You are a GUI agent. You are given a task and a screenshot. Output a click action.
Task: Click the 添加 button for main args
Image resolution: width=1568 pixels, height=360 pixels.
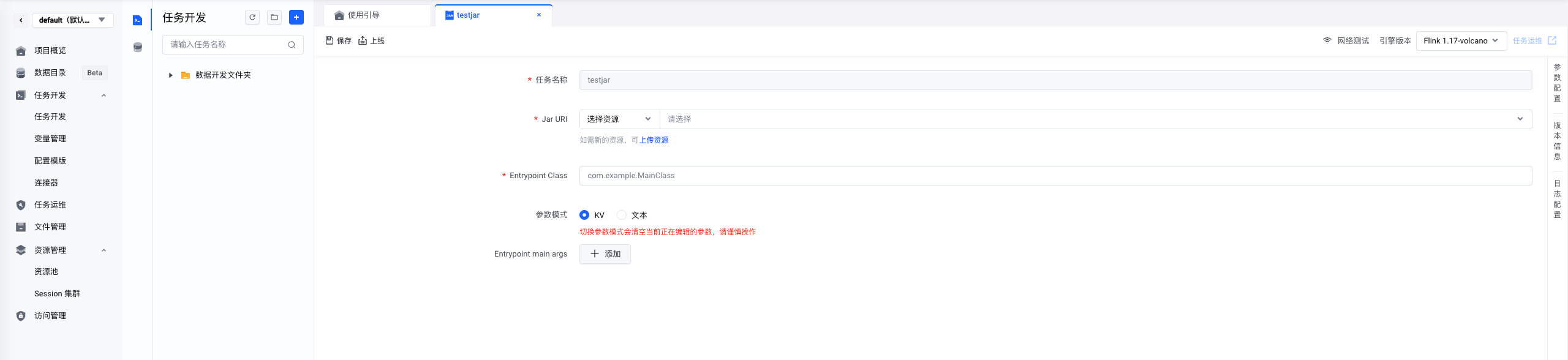click(x=605, y=254)
